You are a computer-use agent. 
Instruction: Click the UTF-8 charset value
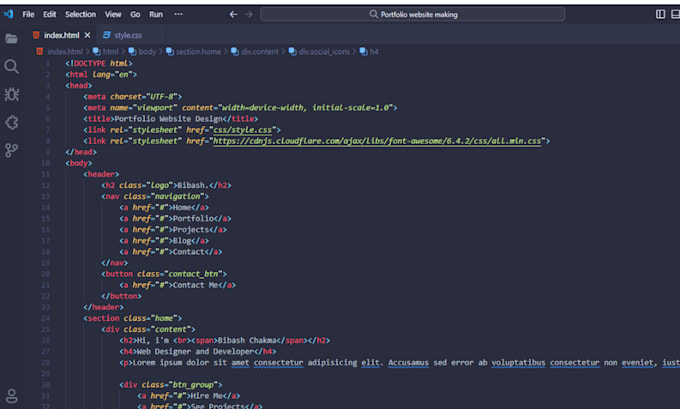pyautogui.click(x=162, y=97)
